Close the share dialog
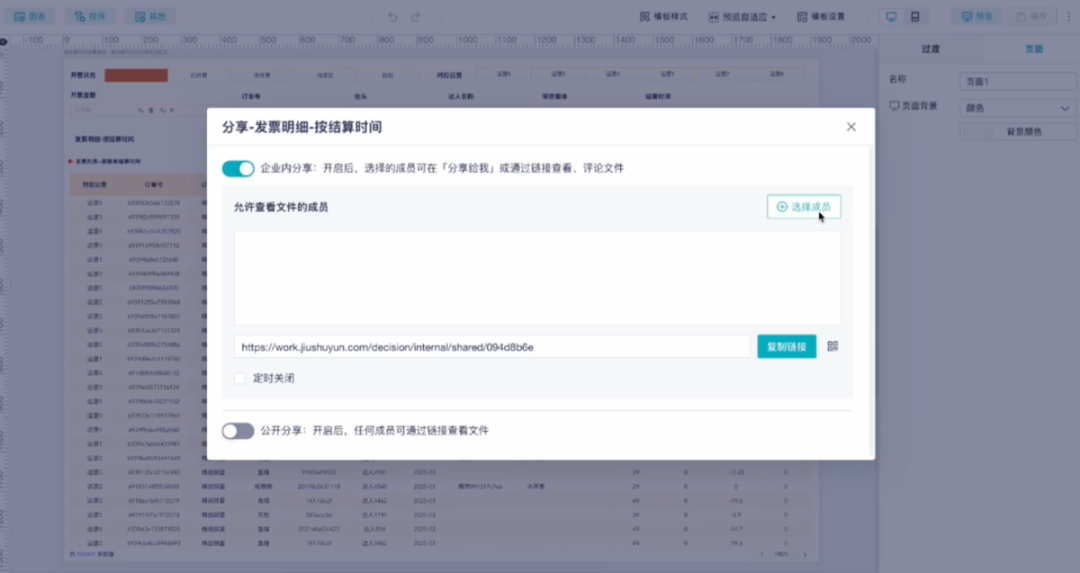 click(851, 127)
